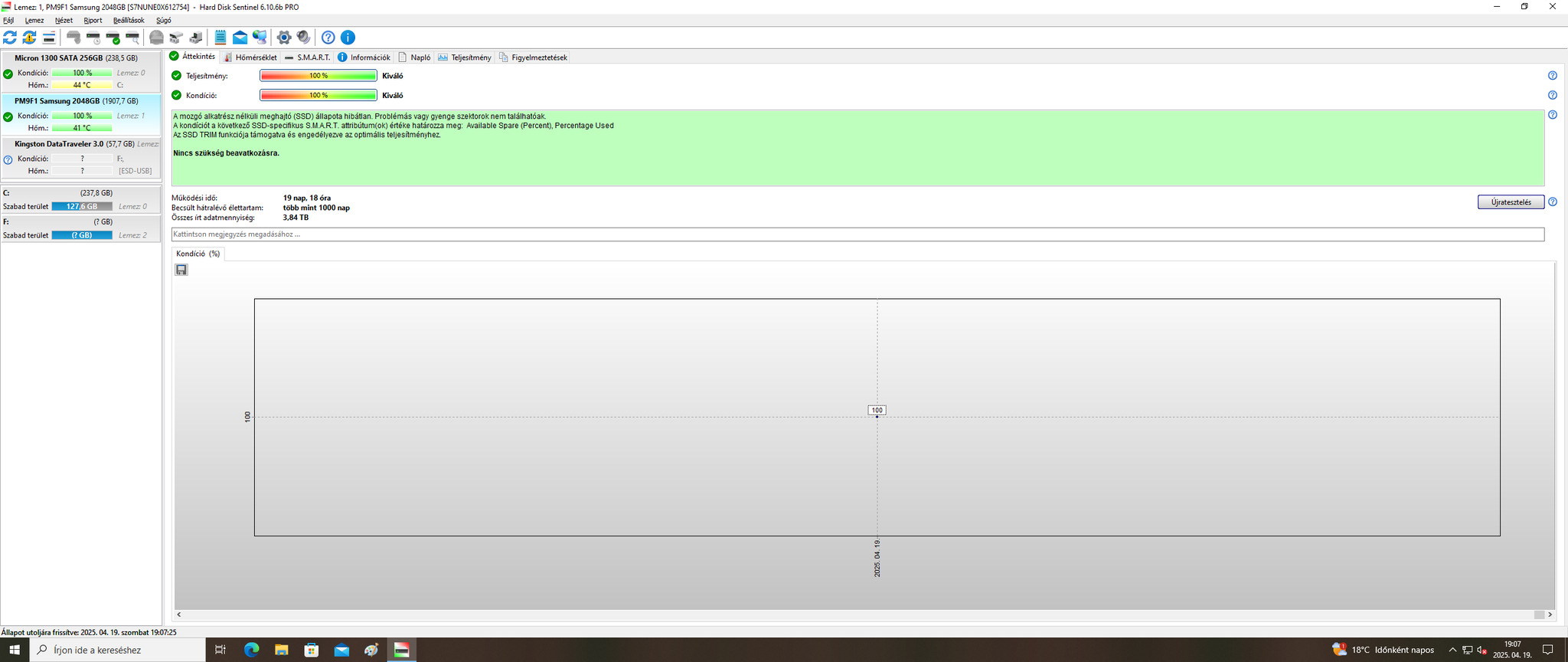Click the comment field Kattintson megjegyzés megadásához
The image size is (1568, 662).
click(x=857, y=234)
